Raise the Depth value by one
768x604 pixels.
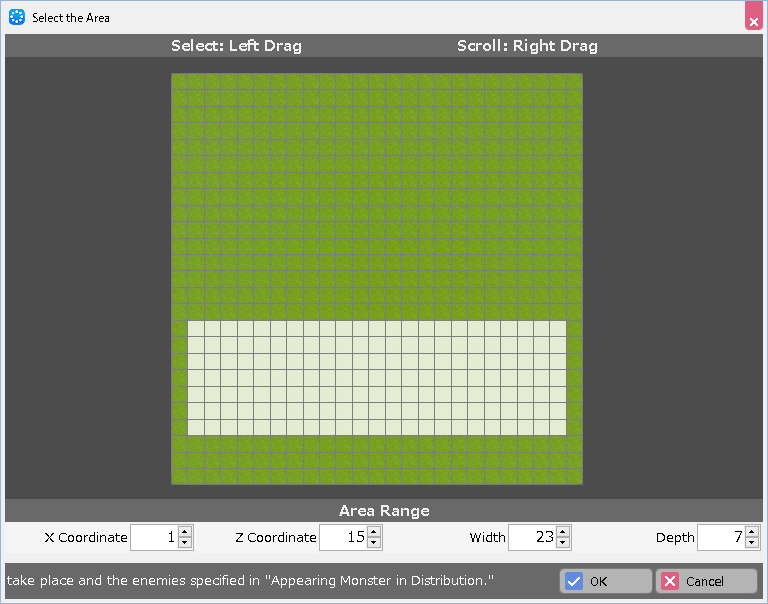tap(752, 531)
